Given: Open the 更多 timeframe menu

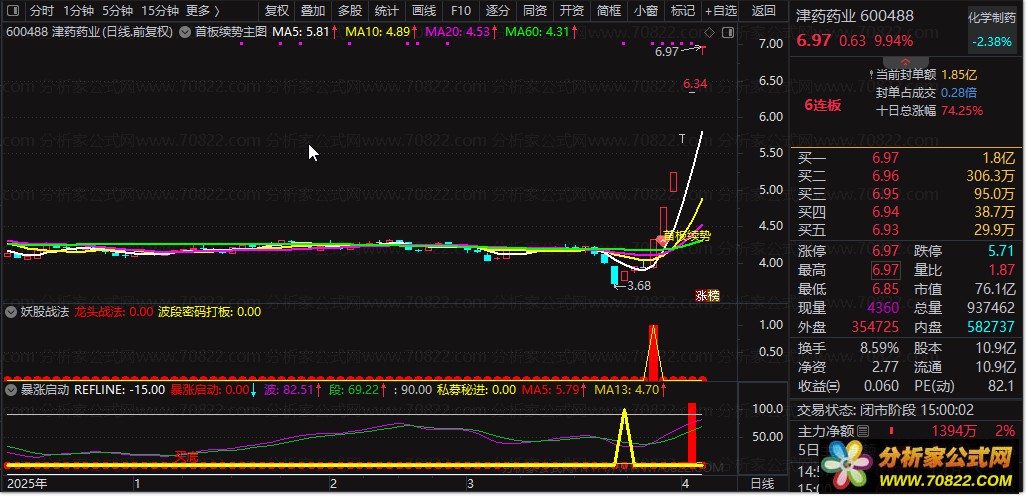Looking at the screenshot, I should click(x=203, y=11).
